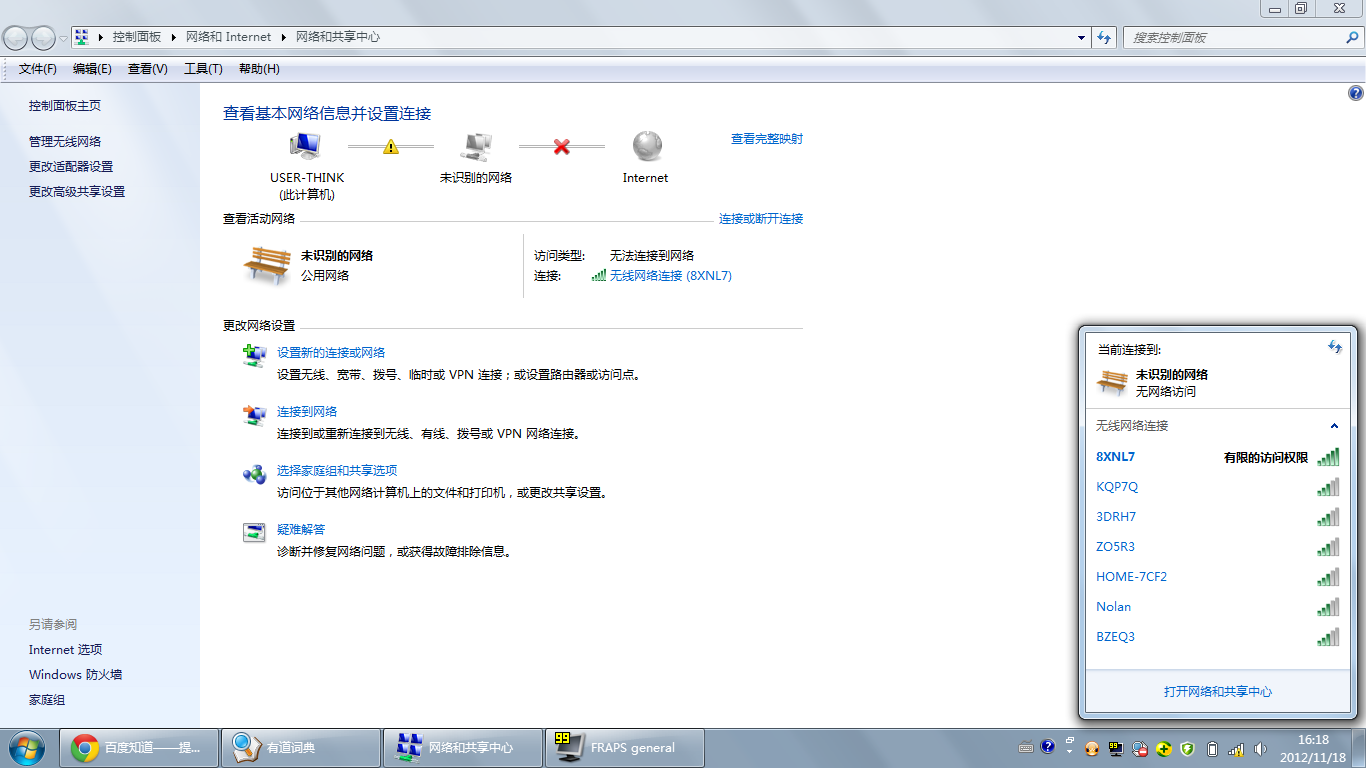Click the 设置新的连接或网络 icon
Image resolution: width=1366 pixels, height=768 pixels.
click(x=255, y=355)
